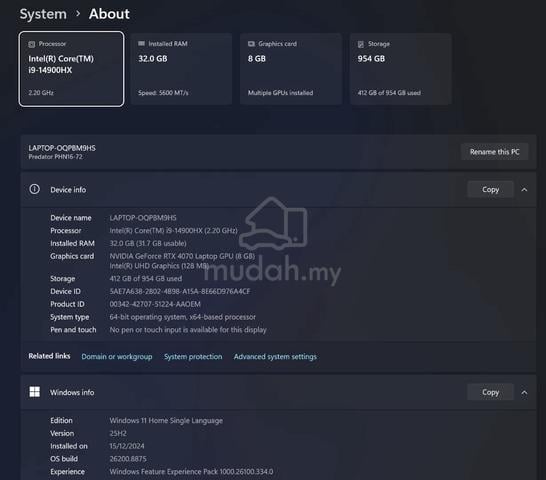The image size is (546, 480).
Task: Copy the Windows info details
Action: 490,392
